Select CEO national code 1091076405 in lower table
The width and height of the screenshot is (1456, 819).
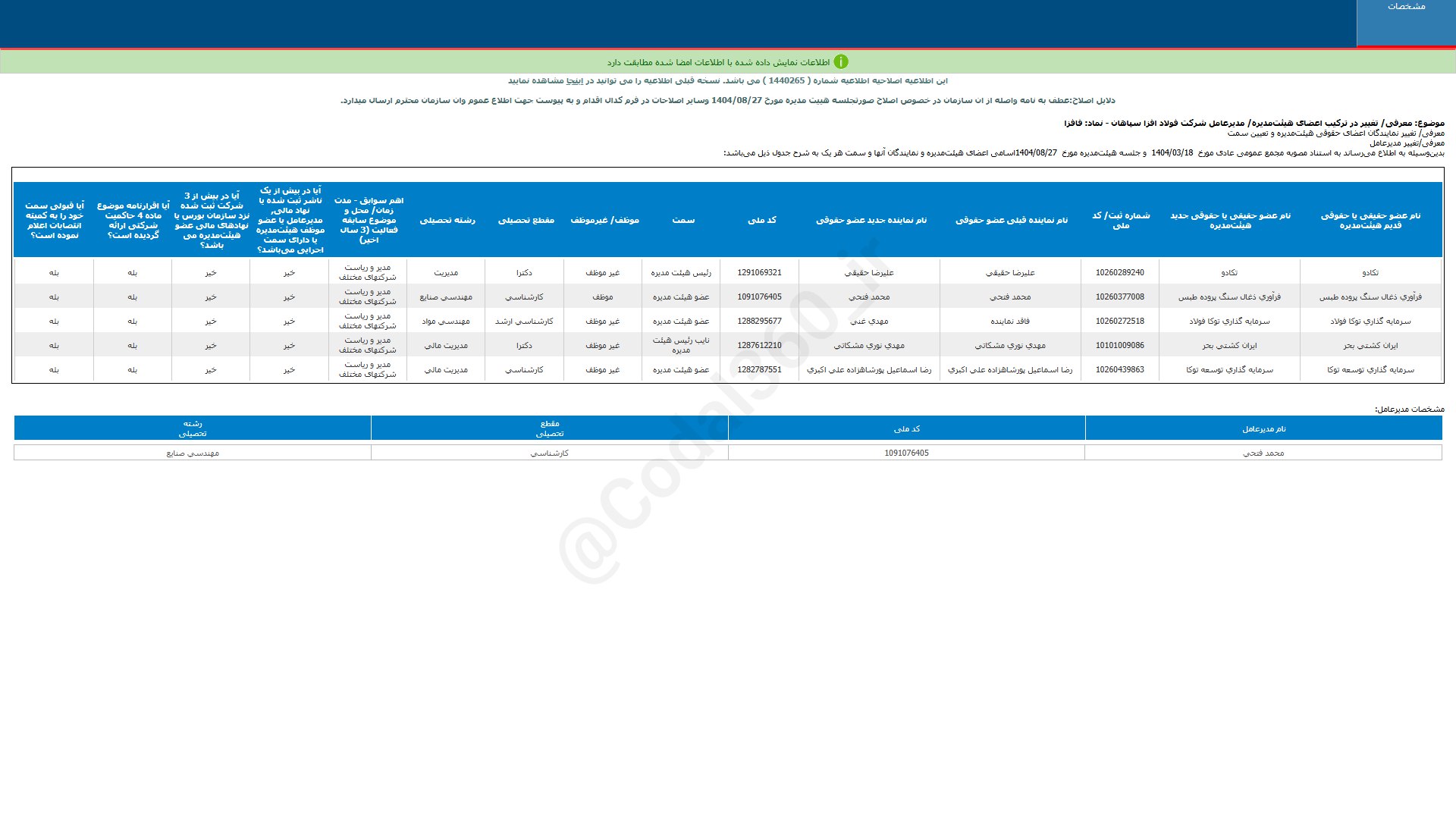click(x=906, y=453)
